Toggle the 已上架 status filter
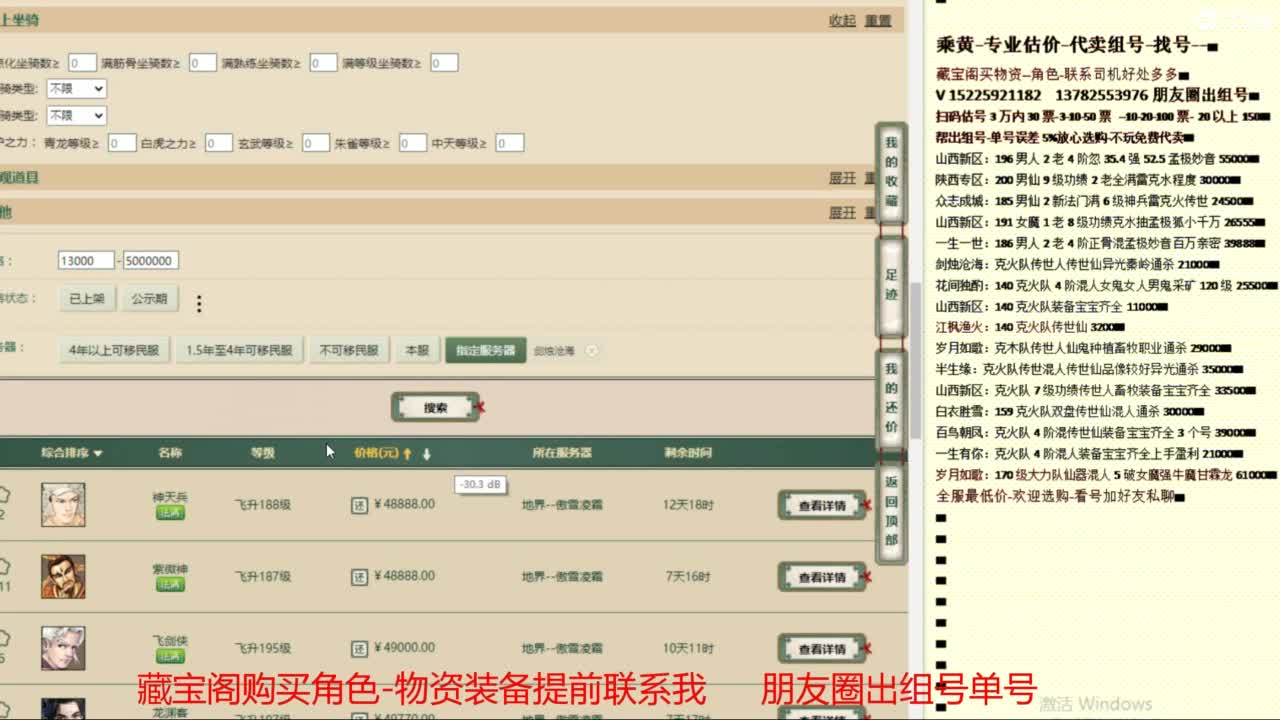 pos(87,299)
